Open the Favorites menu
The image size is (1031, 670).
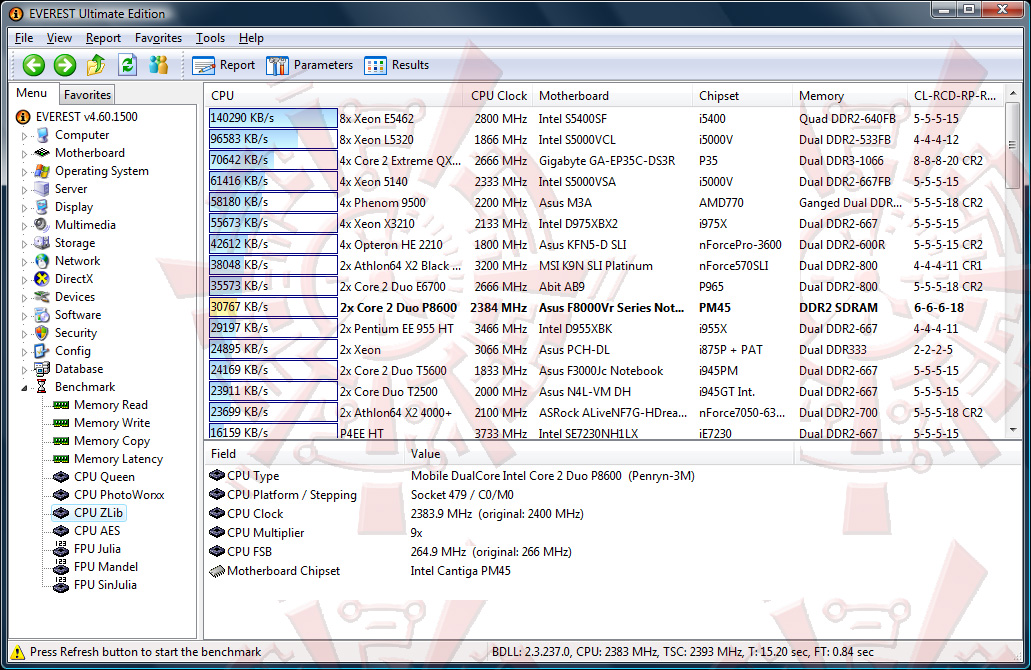click(x=158, y=38)
